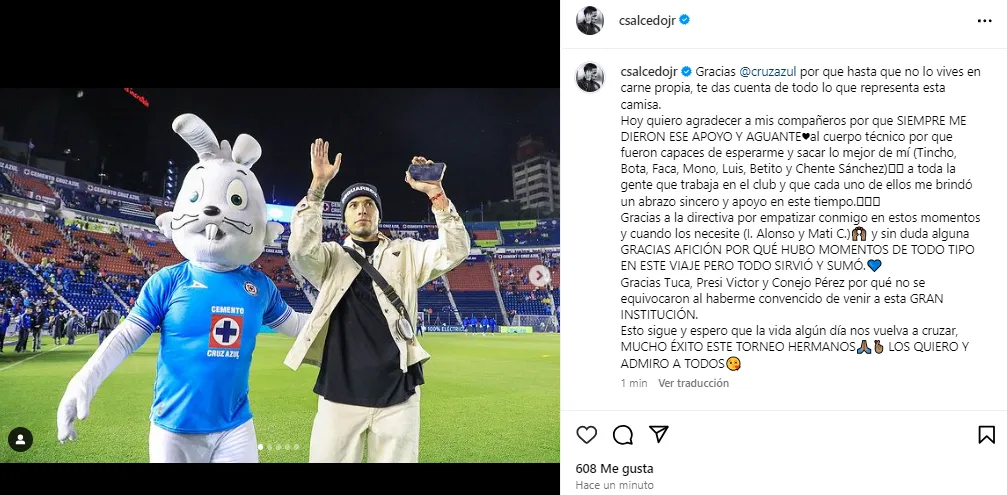This screenshot has width=1007, height=495.
Task: Advance to next photo with carousel arrow
Action: tap(539, 275)
